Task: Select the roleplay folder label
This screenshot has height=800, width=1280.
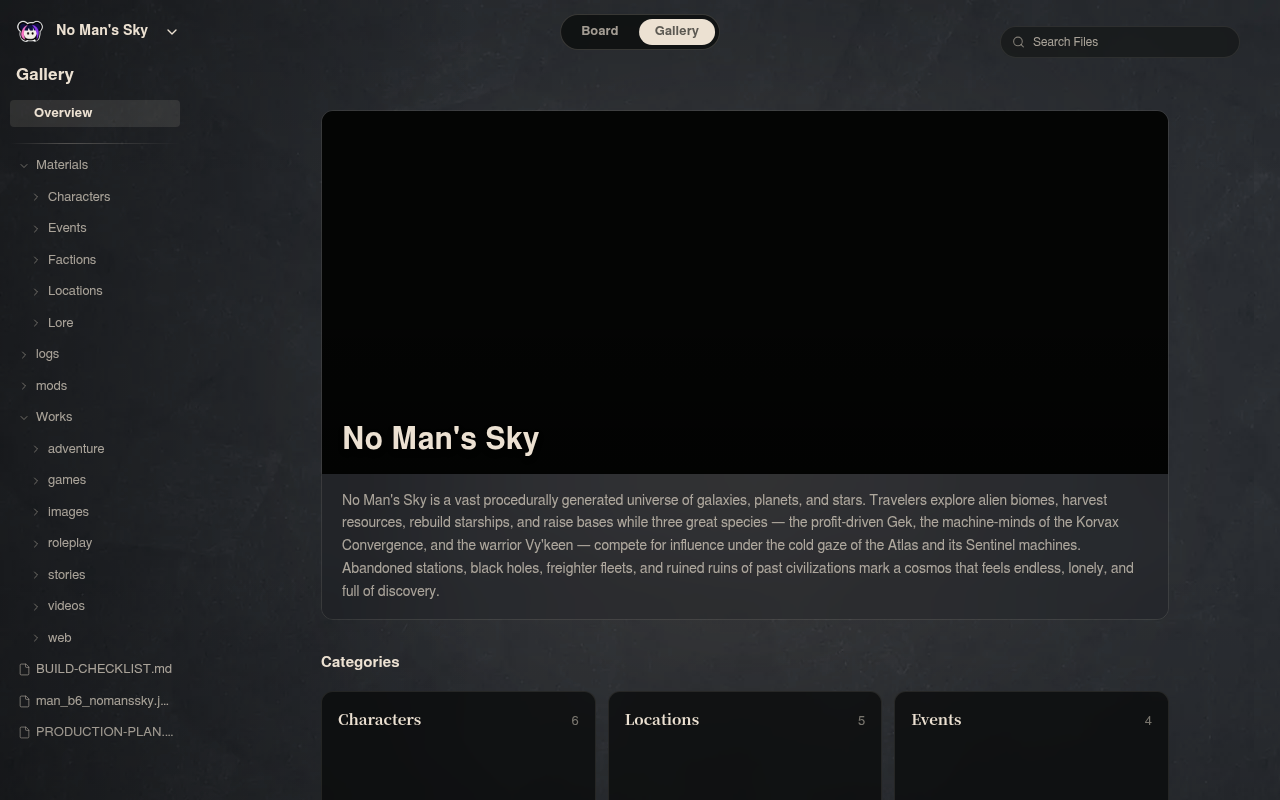Action: point(70,543)
